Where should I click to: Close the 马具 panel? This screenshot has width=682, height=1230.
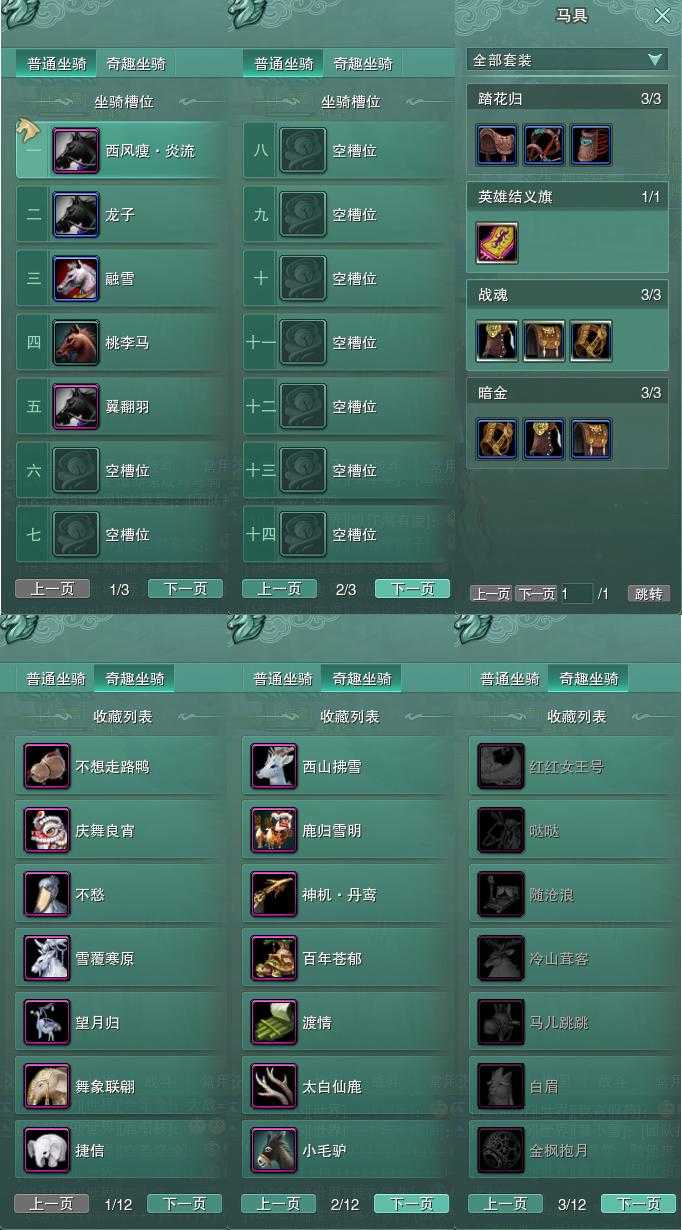tap(662, 16)
